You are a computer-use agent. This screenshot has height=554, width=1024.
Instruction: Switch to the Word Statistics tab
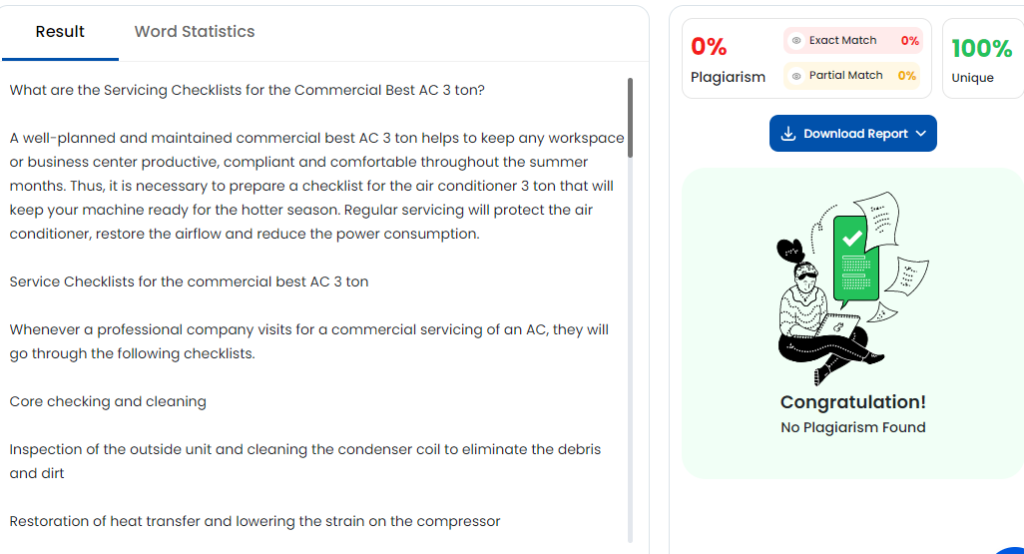[194, 32]
